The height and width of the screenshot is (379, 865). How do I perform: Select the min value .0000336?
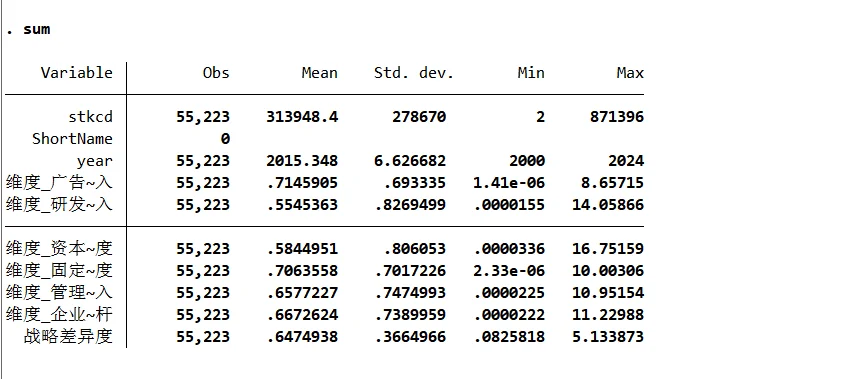[509, 249]
